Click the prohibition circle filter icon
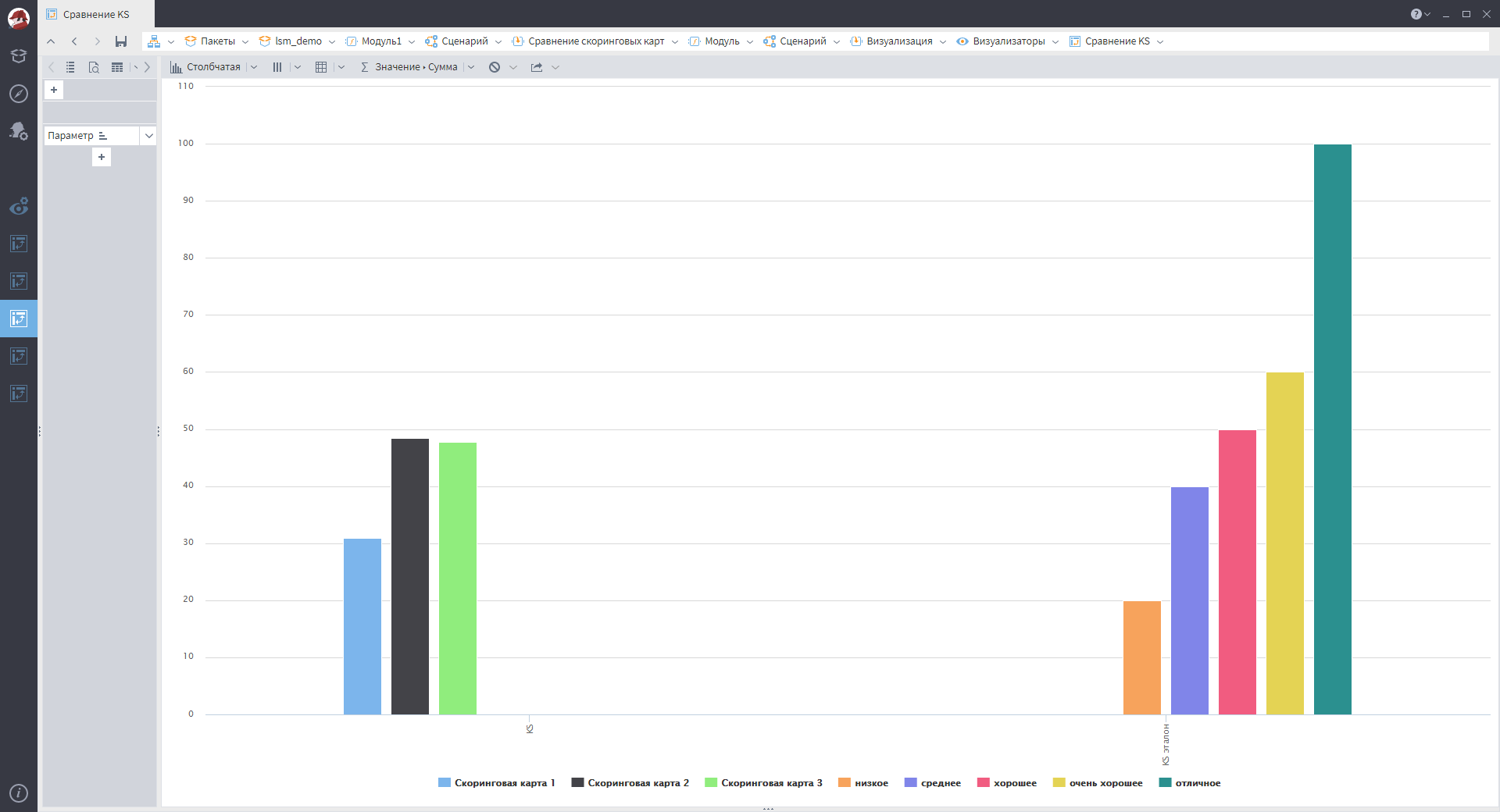Viewport: 1500px width, 812px height. (495, 67)
